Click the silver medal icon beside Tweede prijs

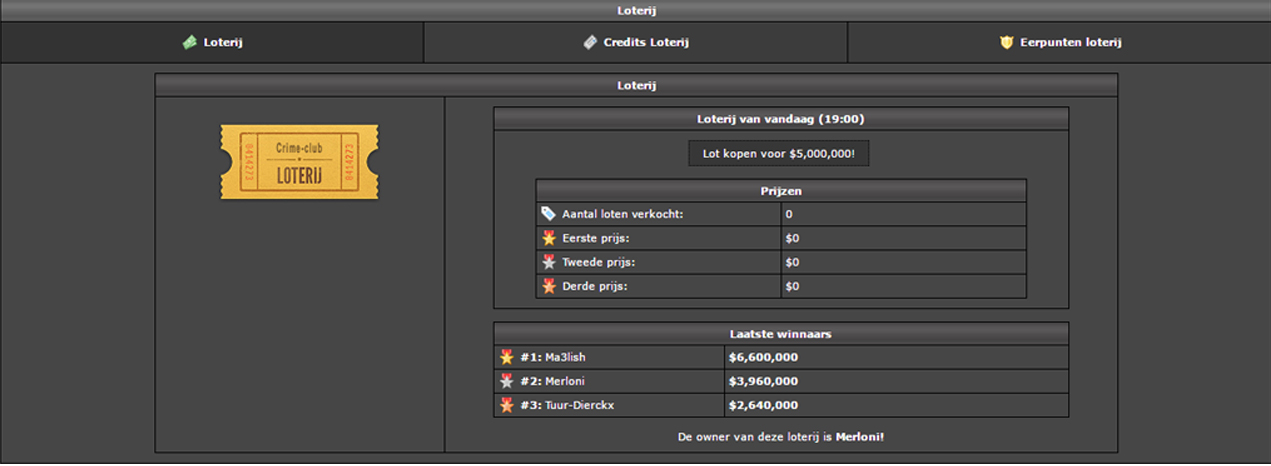pyautogui.click(x=548, y=262)
